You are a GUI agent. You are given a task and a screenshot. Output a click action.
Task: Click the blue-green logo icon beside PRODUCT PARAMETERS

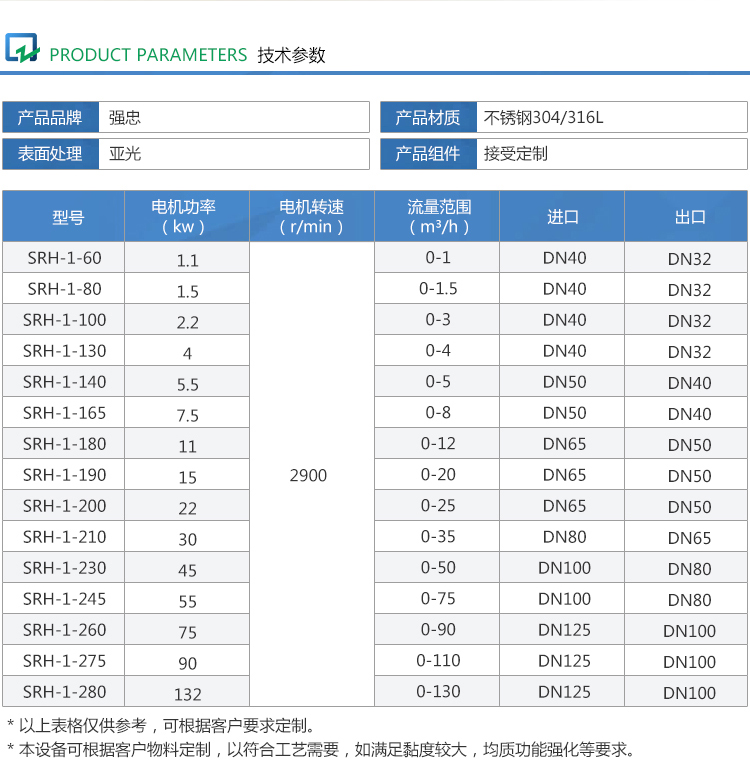tap(22, 48)
